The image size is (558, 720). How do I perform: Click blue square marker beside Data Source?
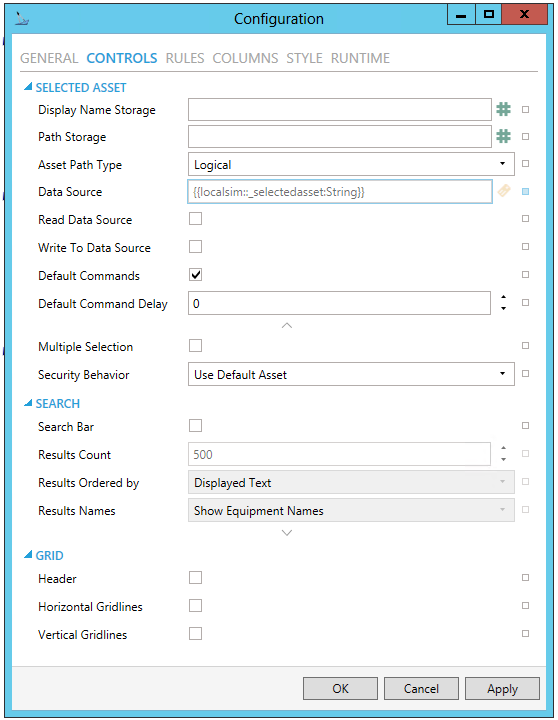525,191
